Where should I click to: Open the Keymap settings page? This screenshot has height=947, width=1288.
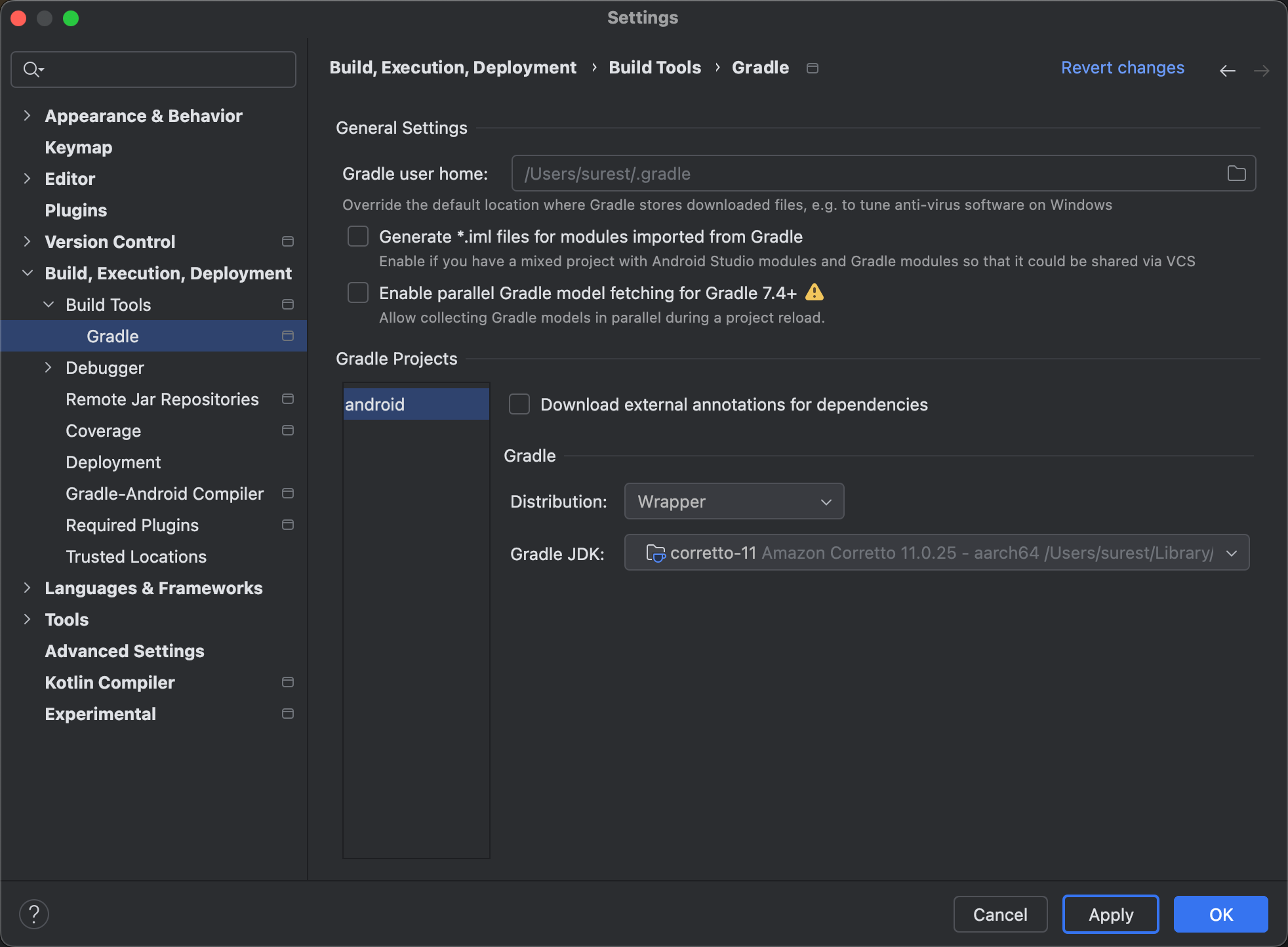79,148
